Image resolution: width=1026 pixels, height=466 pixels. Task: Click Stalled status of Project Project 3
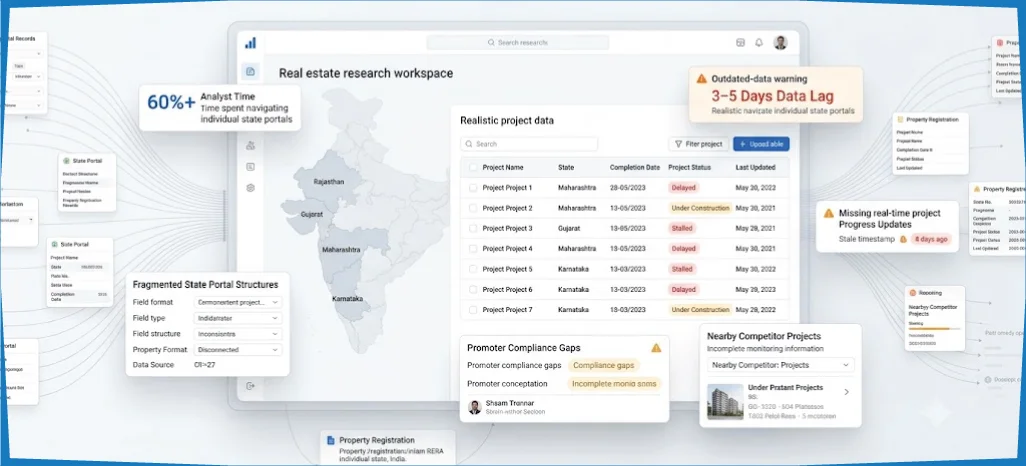(x=682, y=228)
